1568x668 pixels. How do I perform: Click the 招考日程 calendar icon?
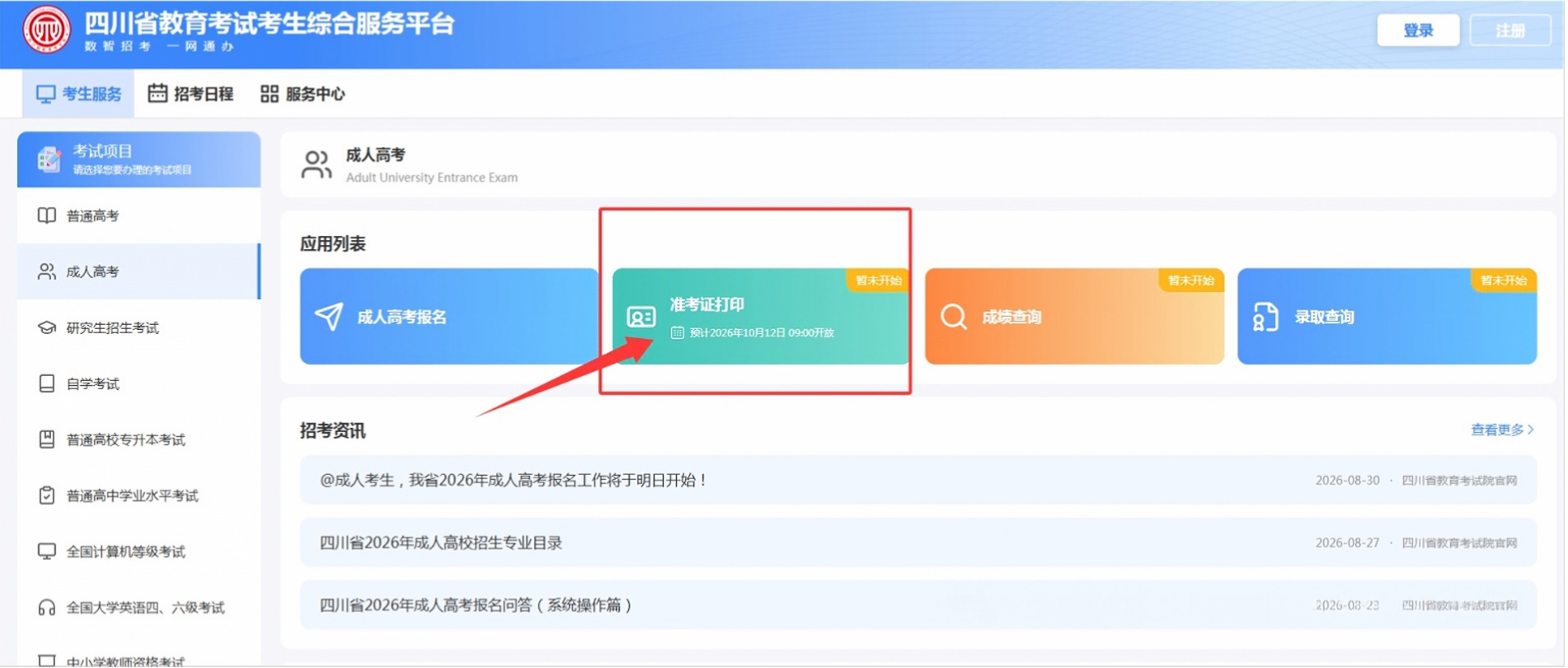(x=157, y=93)
